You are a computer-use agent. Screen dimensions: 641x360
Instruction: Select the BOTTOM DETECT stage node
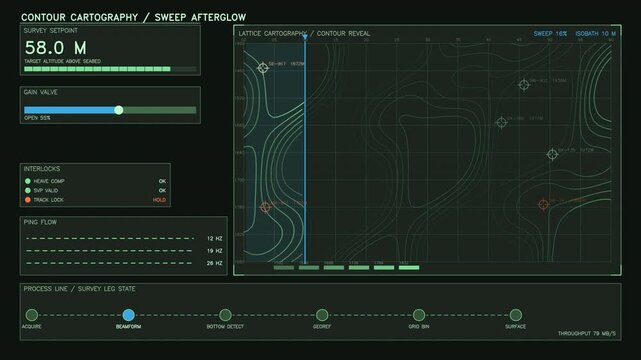[x=225, y=315]
